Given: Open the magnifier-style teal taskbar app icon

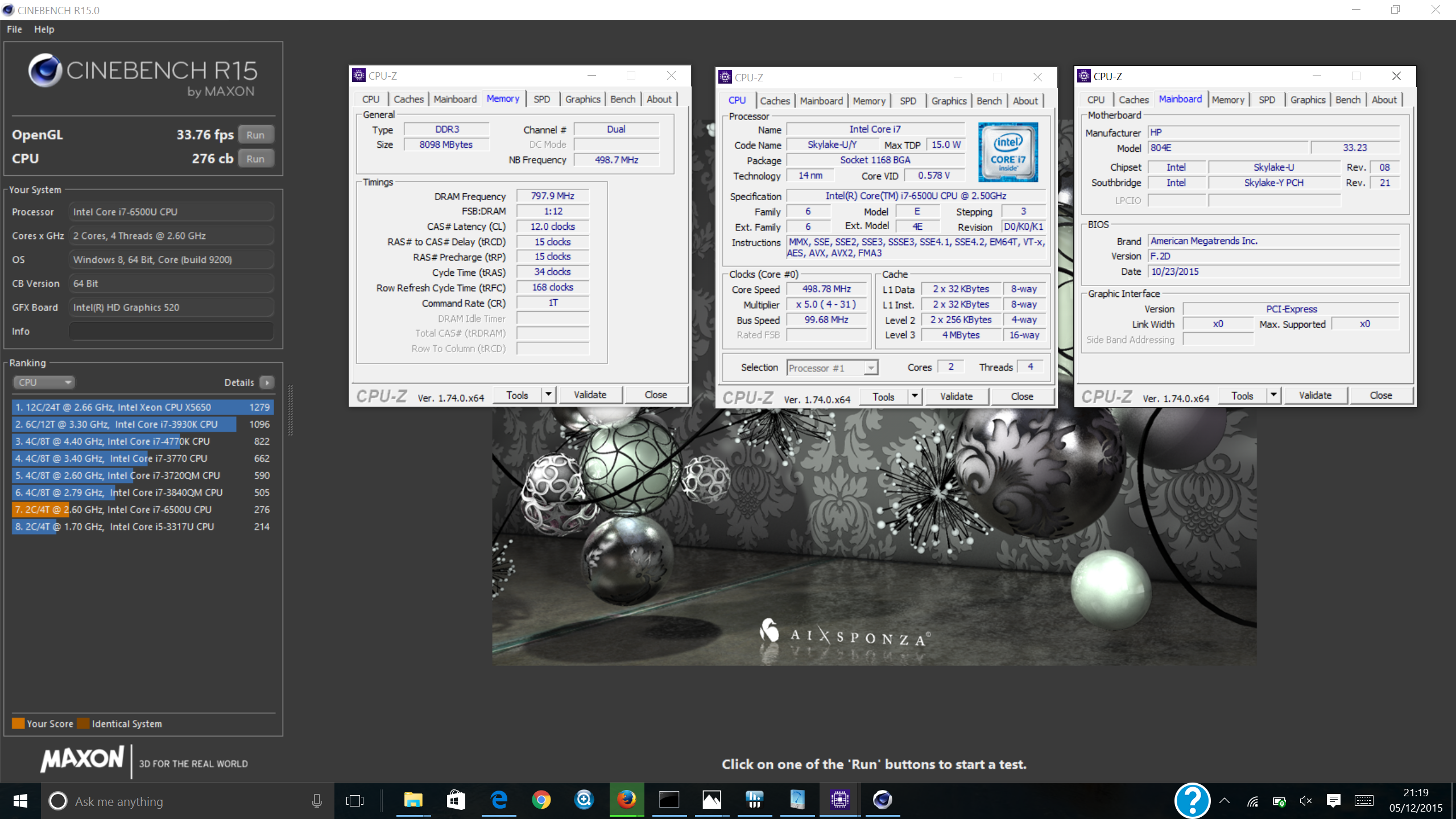Looking at the screenshot, I should coord(584,800).
